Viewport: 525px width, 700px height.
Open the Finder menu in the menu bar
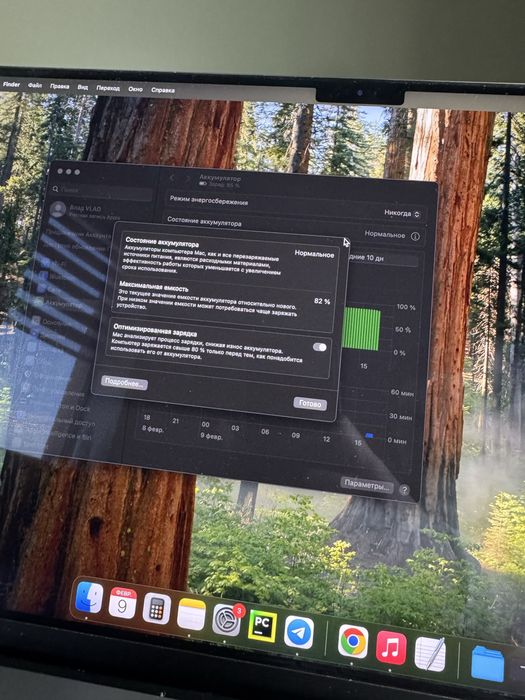tap(11, 84)
